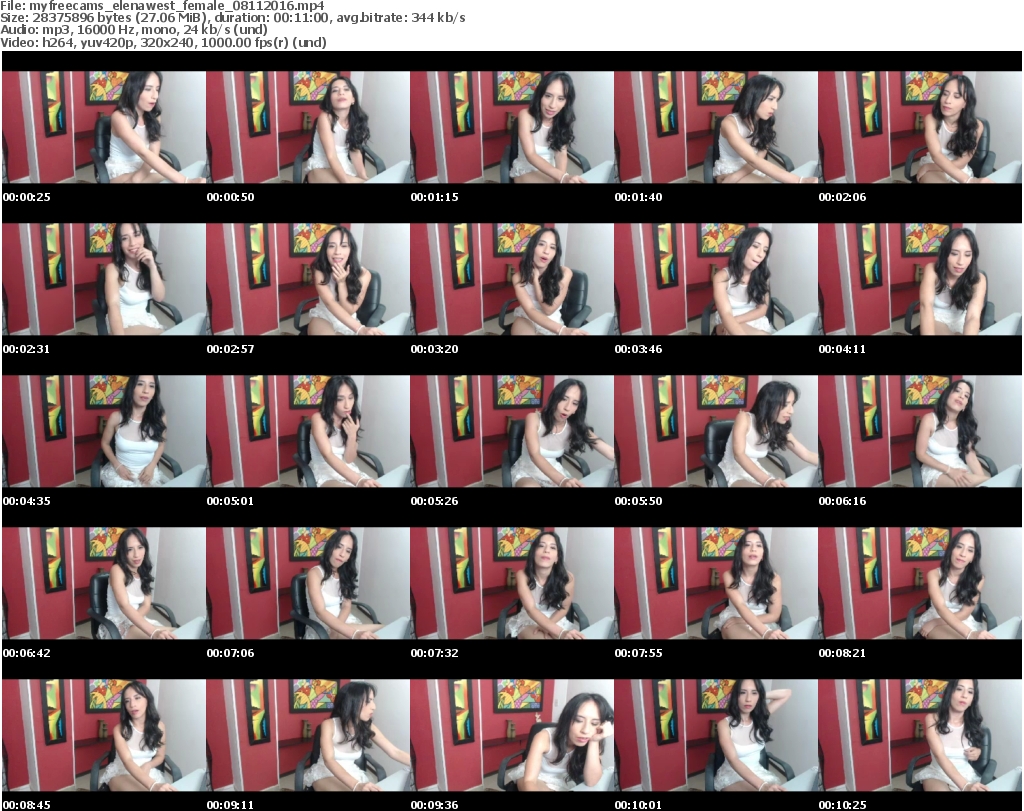The width and height of the screenshot is (1024, 811).
Task: Select the frame captured at 00:01:15
Action: click(512, 127)
